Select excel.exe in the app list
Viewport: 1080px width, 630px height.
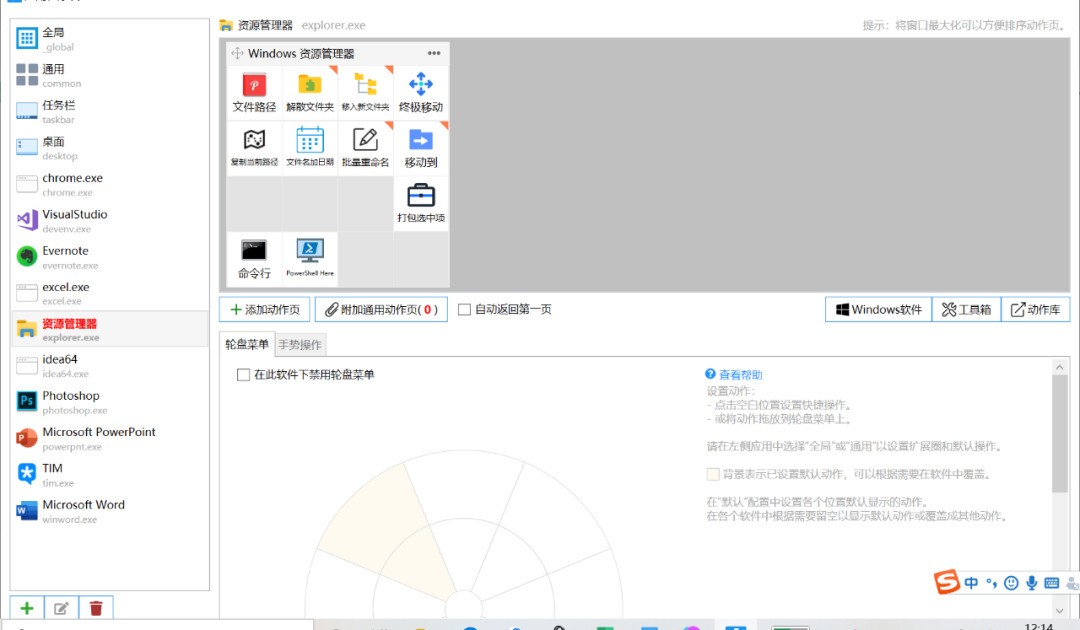click(110, 293)
